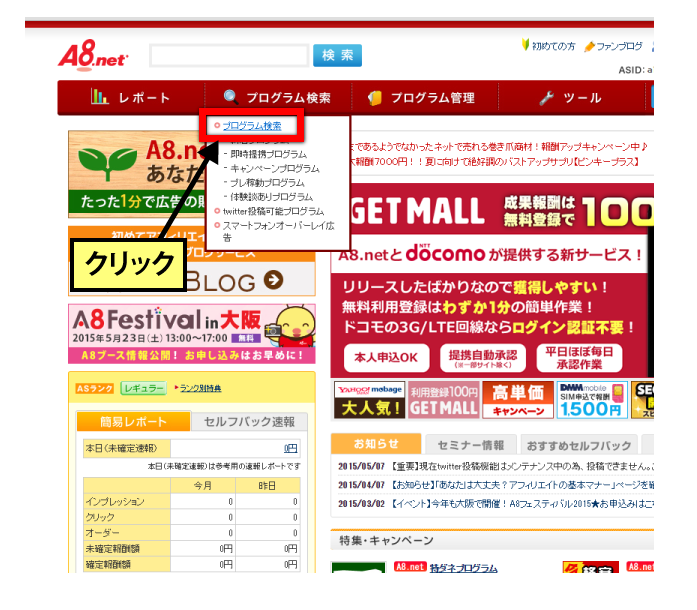Click the 高単価キャンペーン banner
Image resolution: width=697 pixels, height=610 pixels.
tap(518, 400)
